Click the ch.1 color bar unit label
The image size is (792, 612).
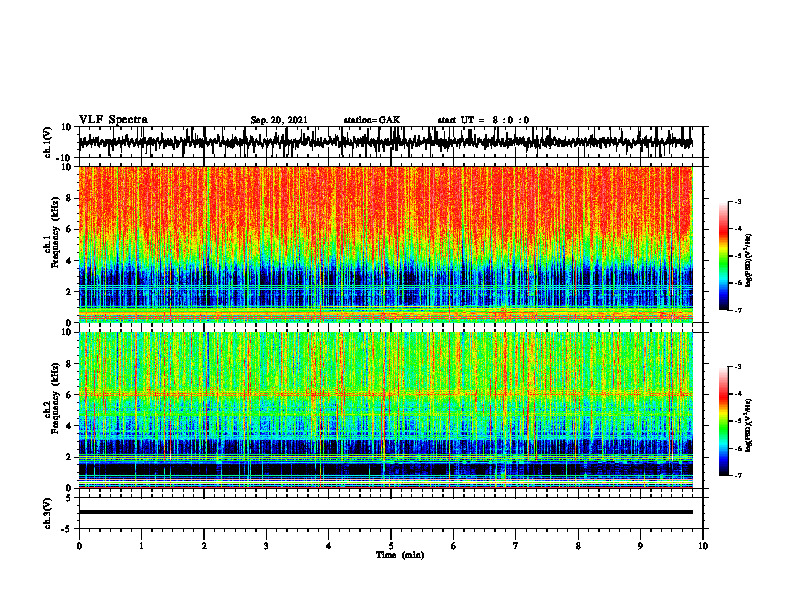[750, 261]
